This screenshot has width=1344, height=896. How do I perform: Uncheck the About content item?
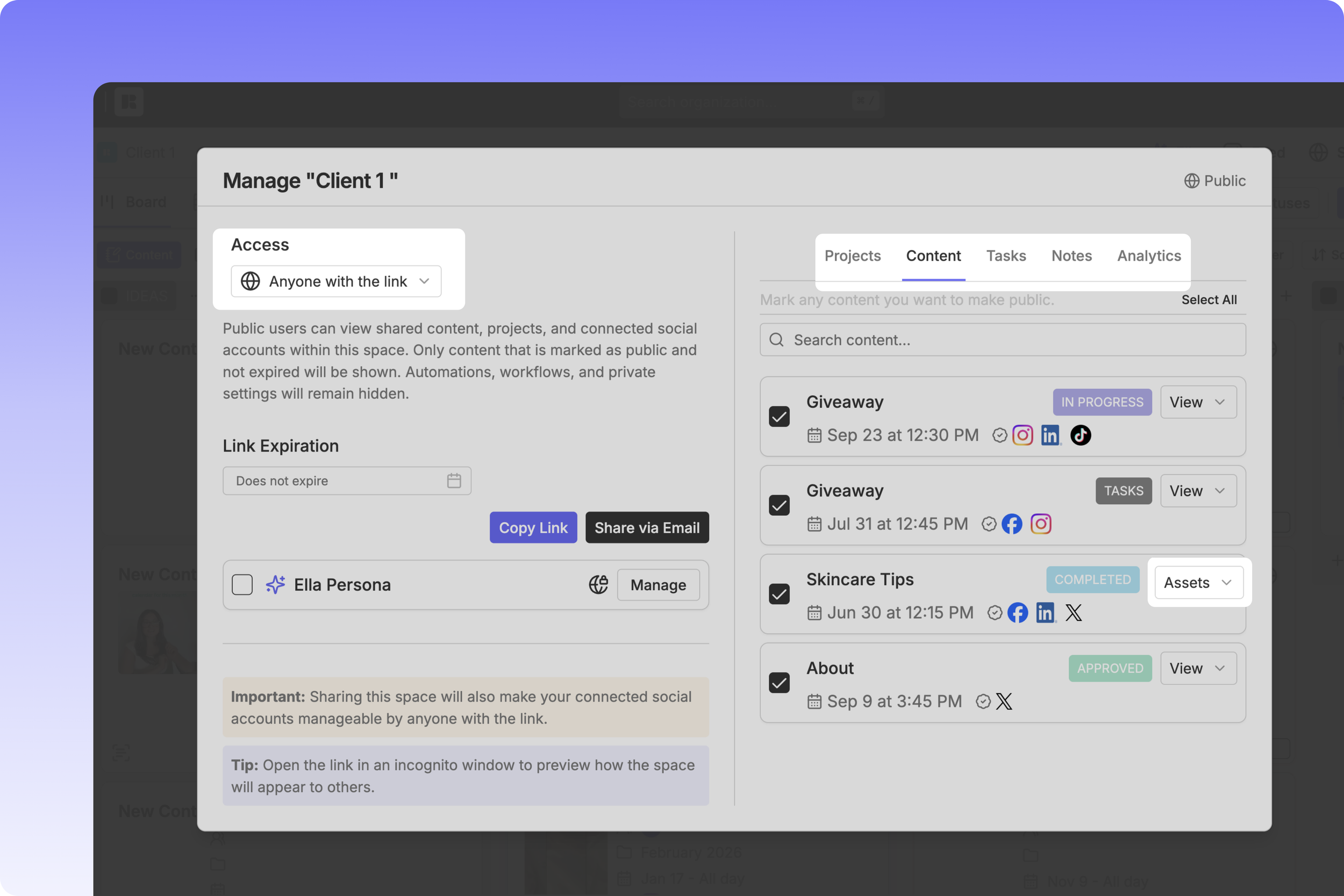(x=779, y=683)
